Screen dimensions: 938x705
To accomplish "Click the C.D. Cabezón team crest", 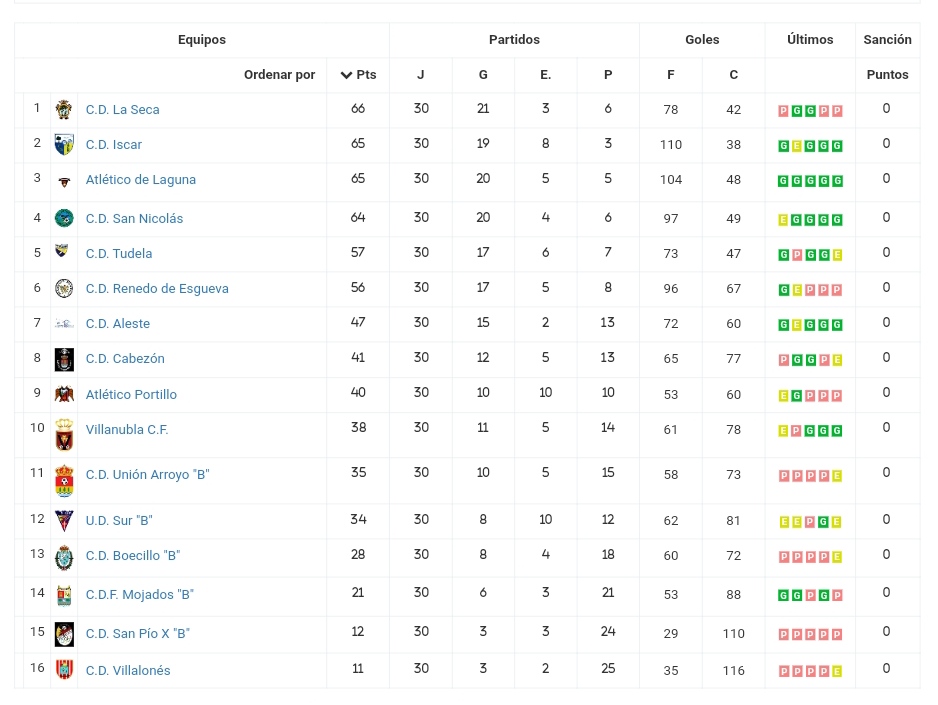I will pyautogui.click(x=64, y=359).
